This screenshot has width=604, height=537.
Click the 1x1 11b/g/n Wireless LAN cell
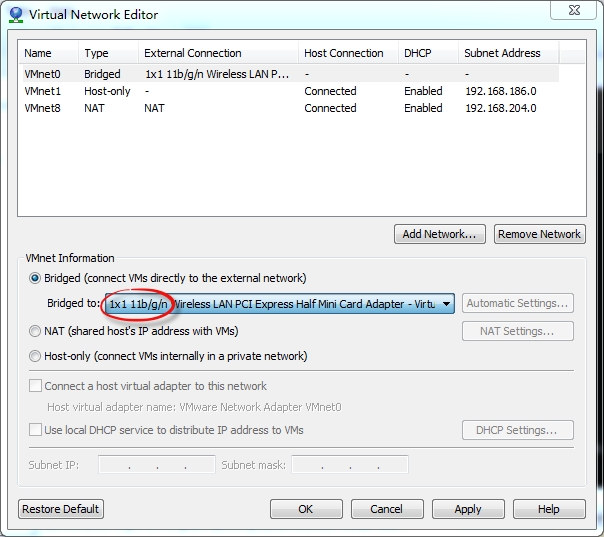[x=217, y=74]
